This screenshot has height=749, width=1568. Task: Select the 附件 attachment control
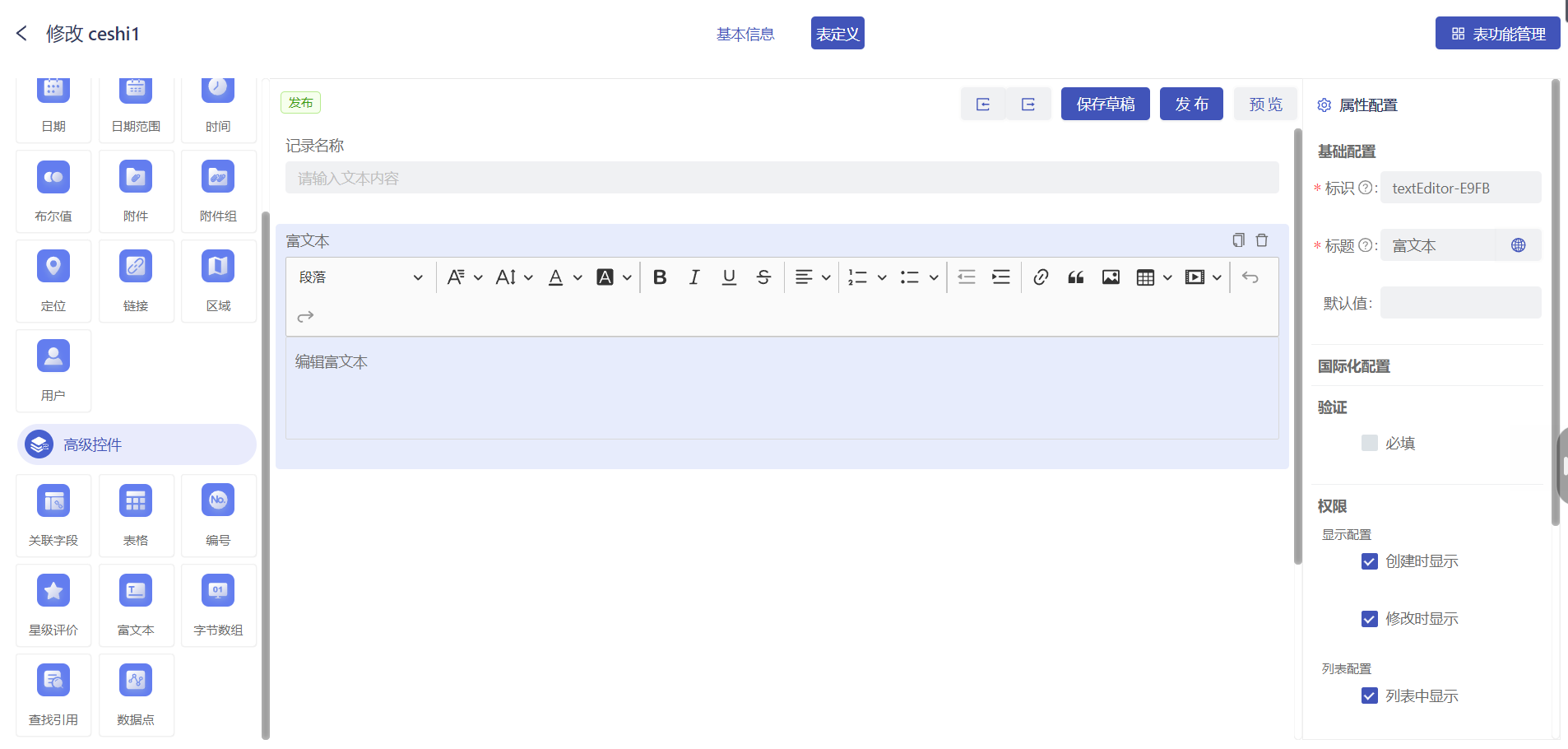136,191
